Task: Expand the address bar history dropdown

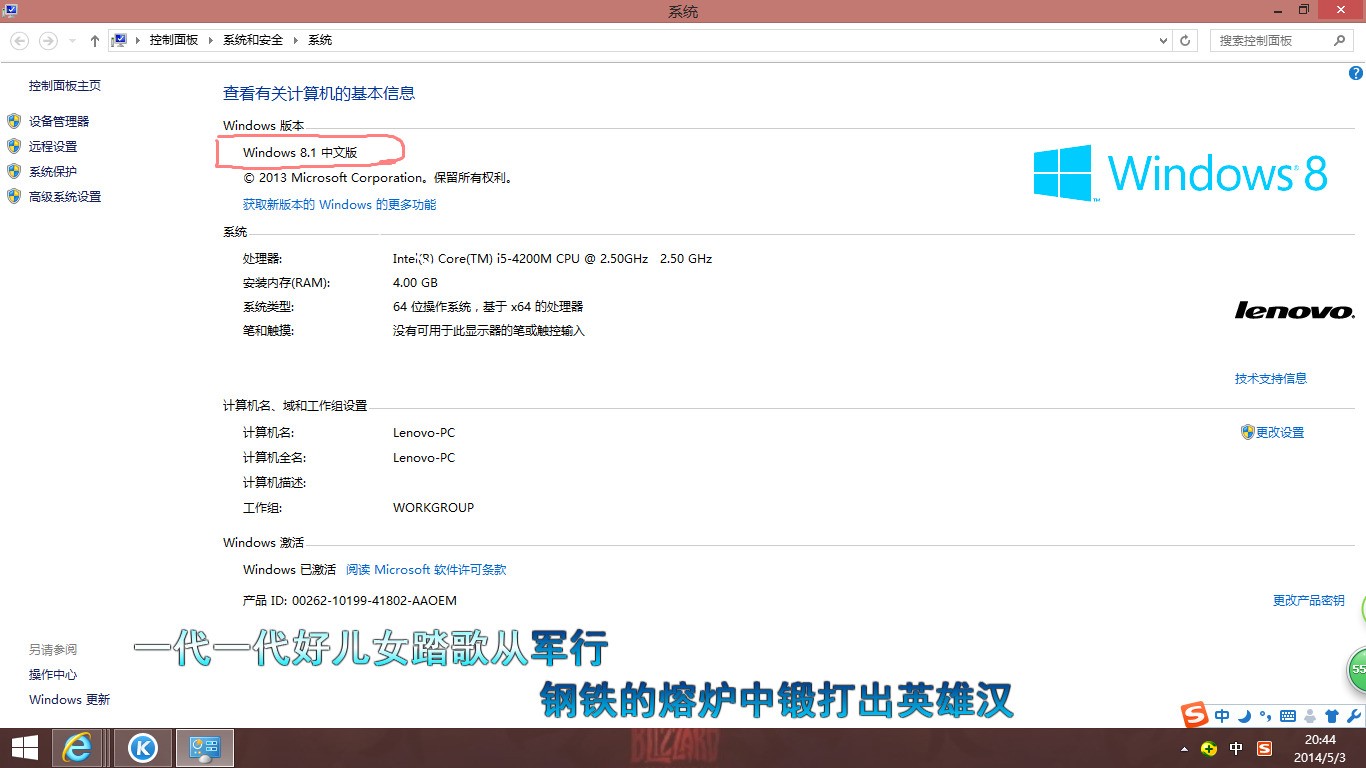Action: (1163, 41)
